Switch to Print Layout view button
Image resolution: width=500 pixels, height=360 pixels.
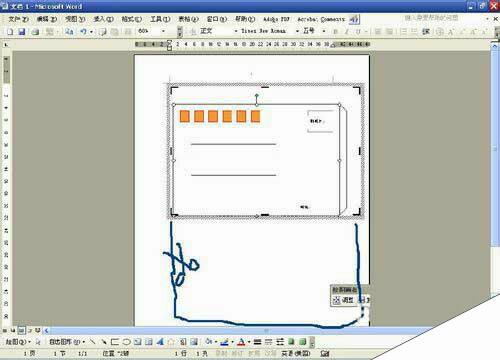click(x=21, y=331)
